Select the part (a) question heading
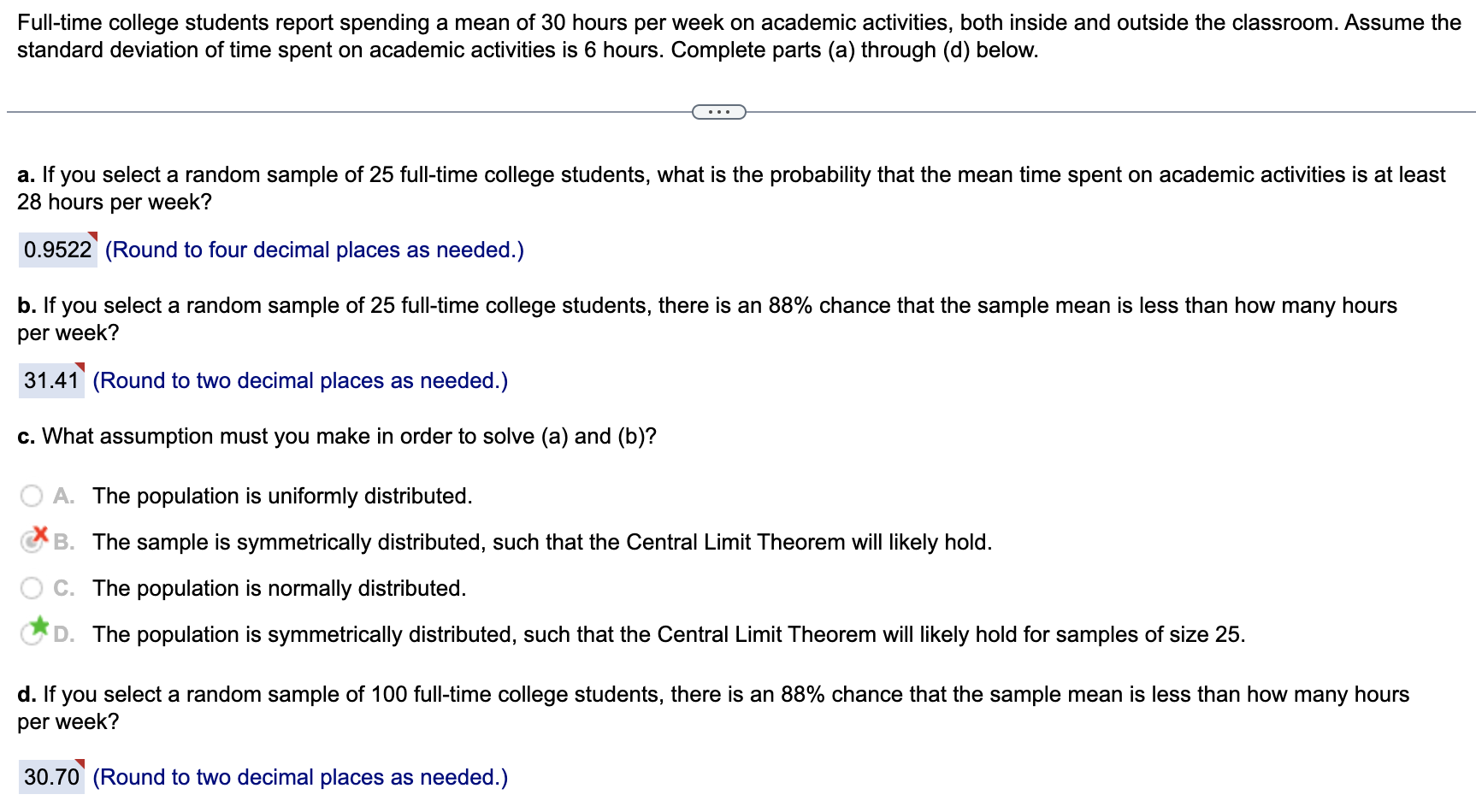Viewport: 1476px width, 812px height. click(x=26, y=174)
